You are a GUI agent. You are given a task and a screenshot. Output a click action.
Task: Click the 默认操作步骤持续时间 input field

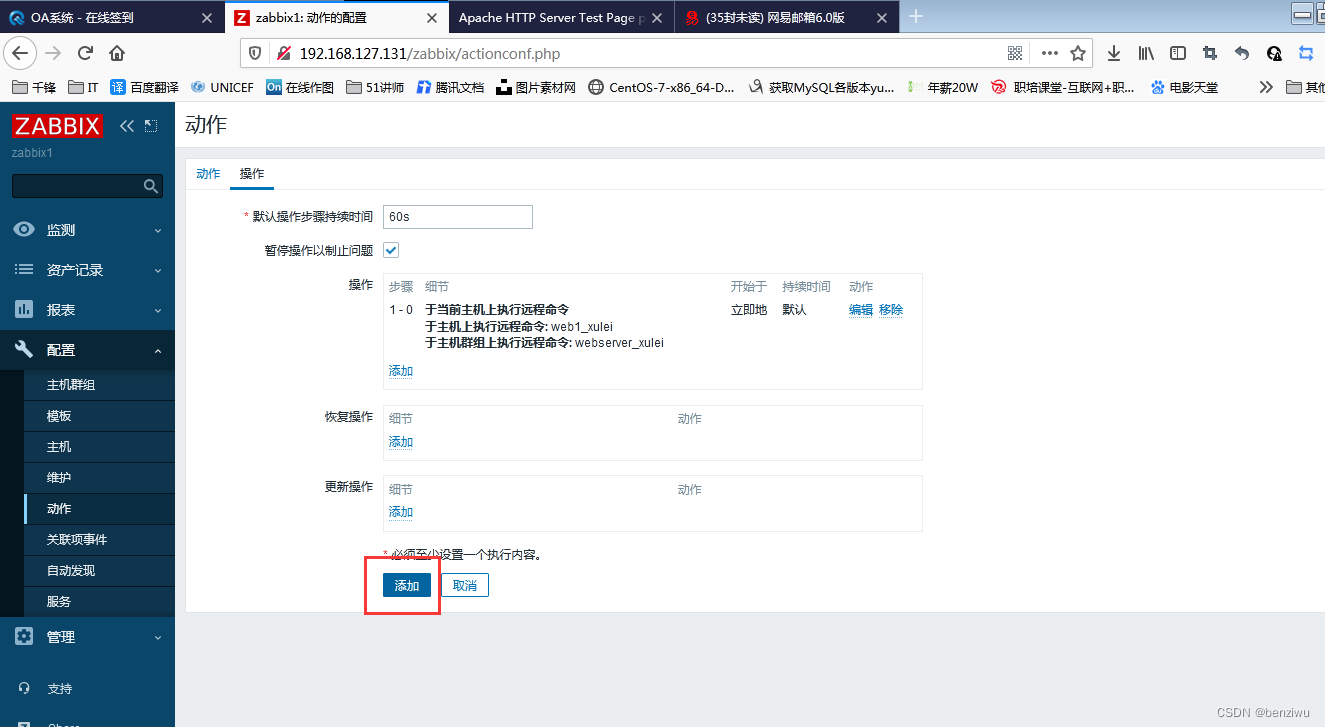(x=458, y=217)
